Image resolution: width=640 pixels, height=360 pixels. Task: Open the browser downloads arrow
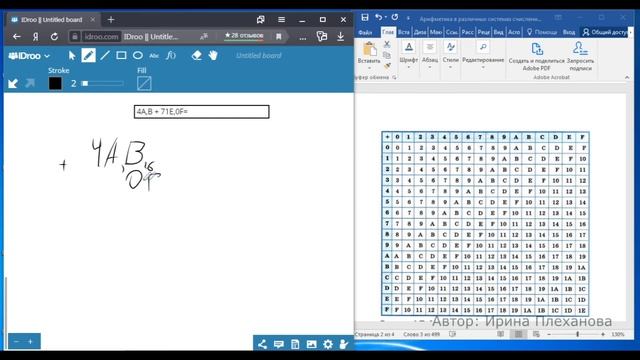tap(340, 37)
